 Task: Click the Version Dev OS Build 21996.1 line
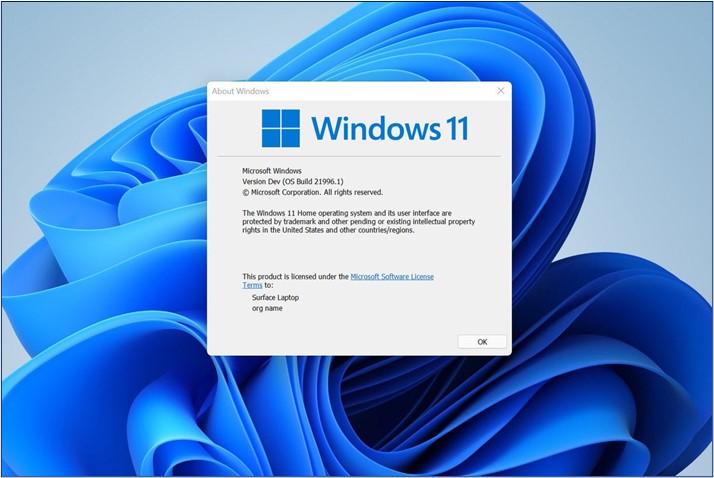[x=297, y=181]
